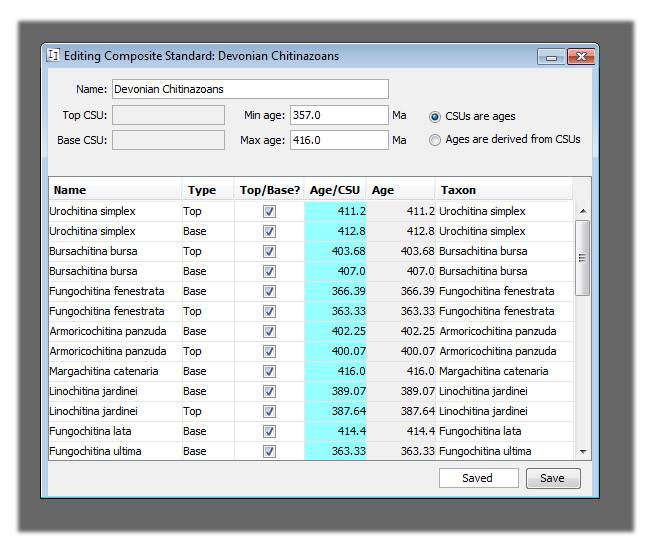
Task: Select Age/CSU cell 412.8
Action: point(335,232)
